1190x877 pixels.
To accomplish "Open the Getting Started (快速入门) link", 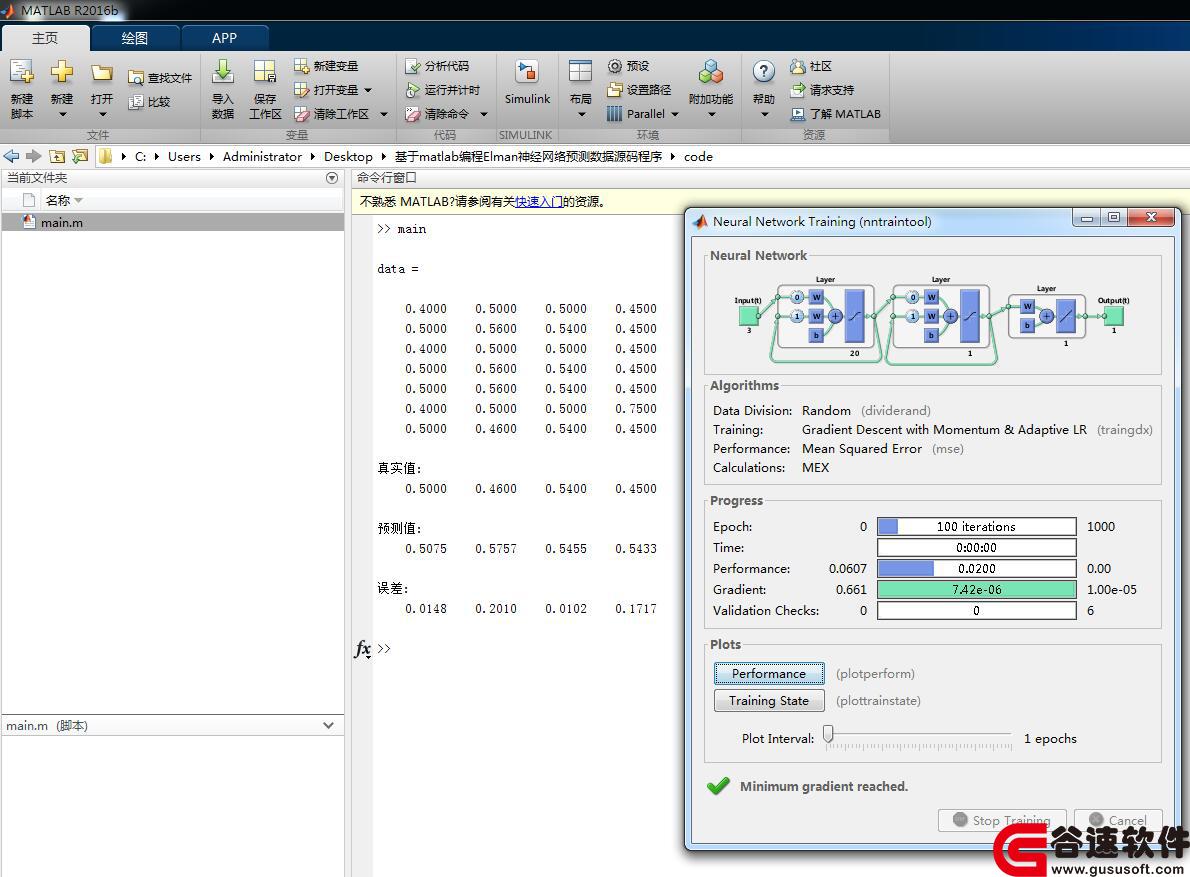I will click(539, 202).
